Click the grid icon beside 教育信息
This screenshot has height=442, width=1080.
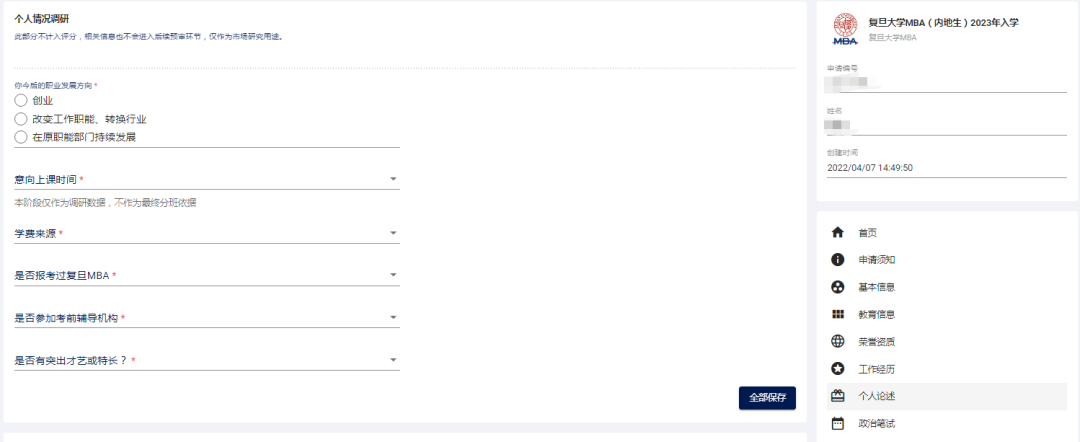coord(838,314)
